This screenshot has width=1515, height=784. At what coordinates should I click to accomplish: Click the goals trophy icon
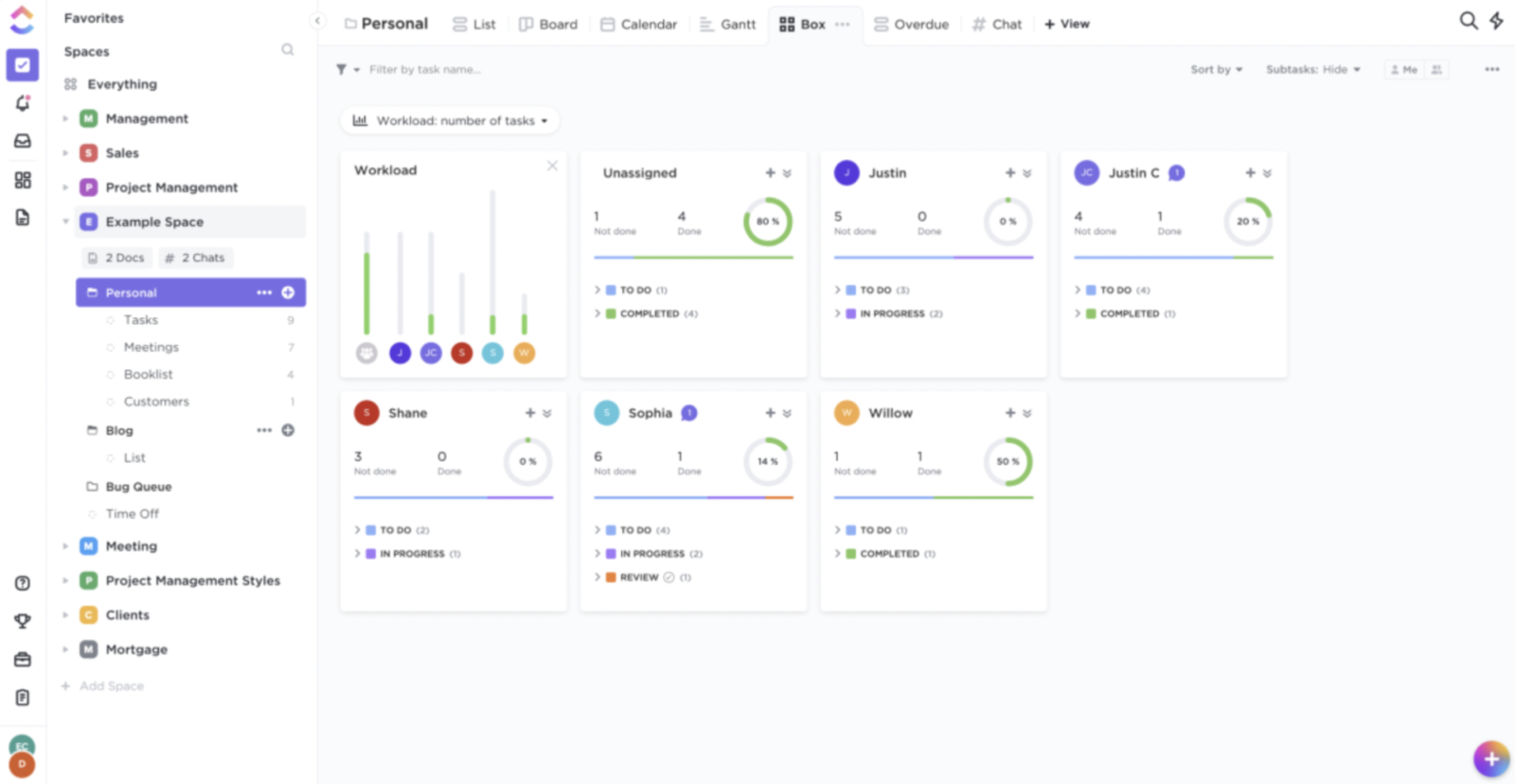point(23,621)
